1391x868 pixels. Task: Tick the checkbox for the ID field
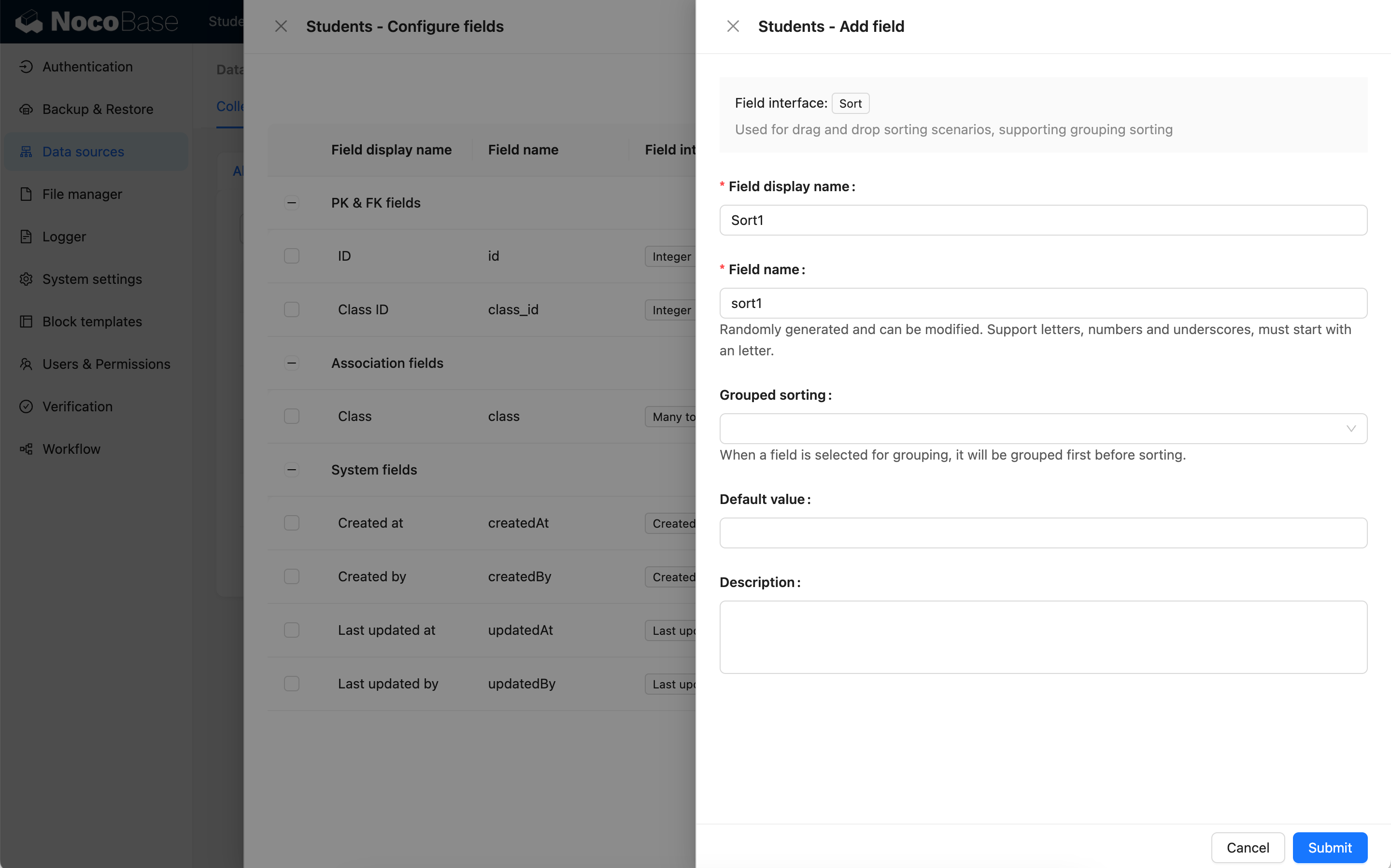(292, 256)
